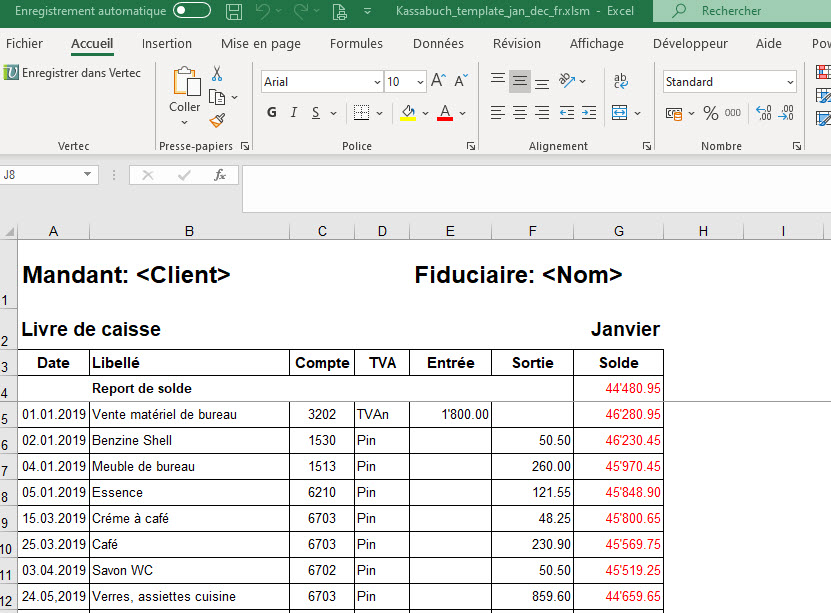The width and height of the screenshot is (831, 613).
Task: Open the Fichier menu
Action: (x=25, y=44)
